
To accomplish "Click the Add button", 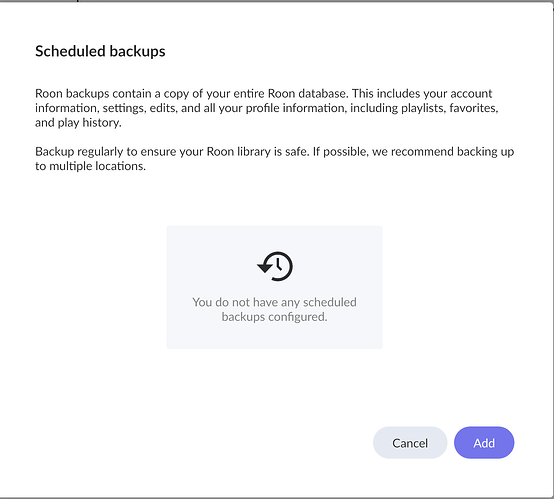I will [x=484, y=442].
